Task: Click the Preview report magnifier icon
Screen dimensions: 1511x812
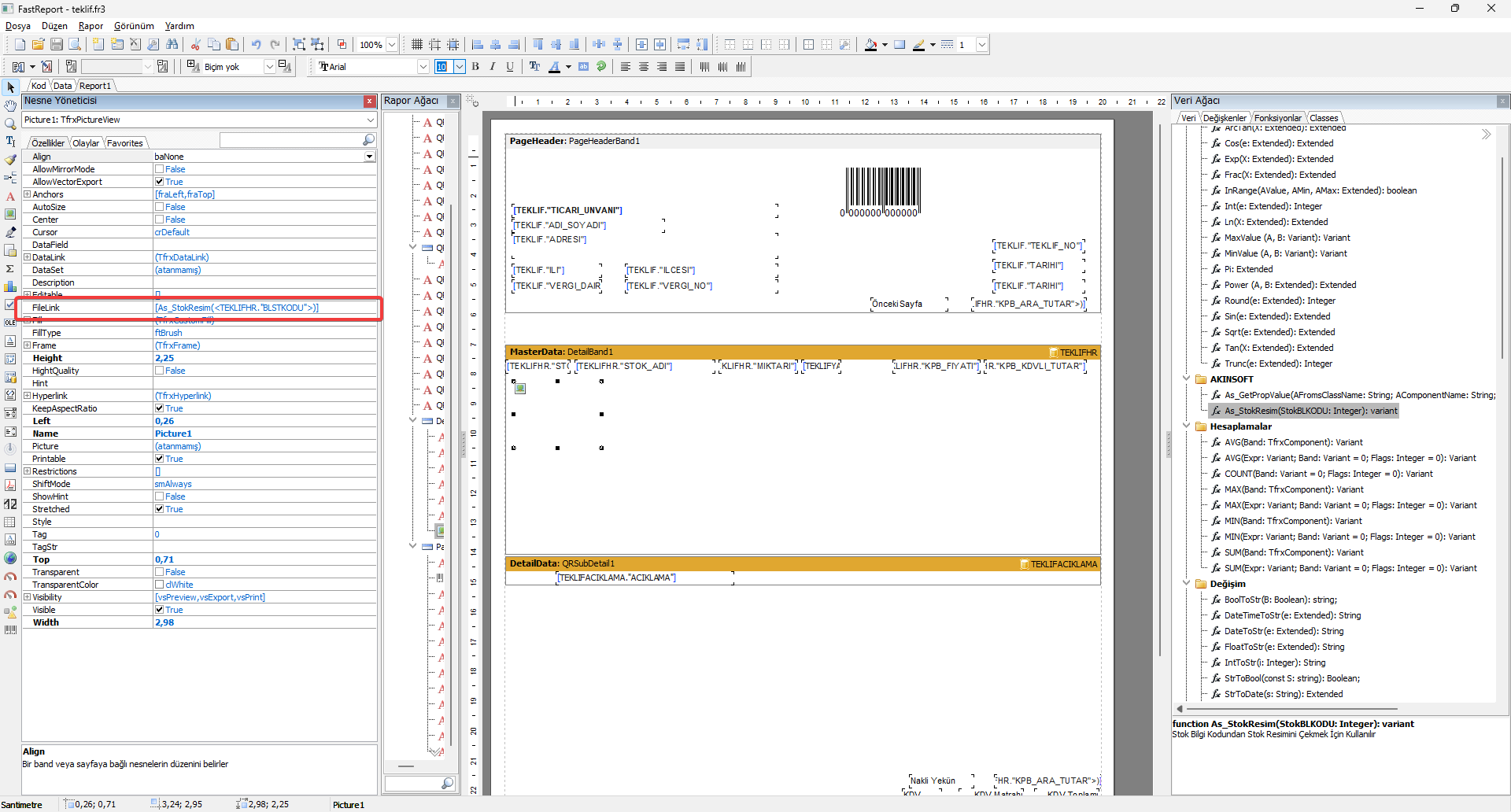Action: [75, 45]
